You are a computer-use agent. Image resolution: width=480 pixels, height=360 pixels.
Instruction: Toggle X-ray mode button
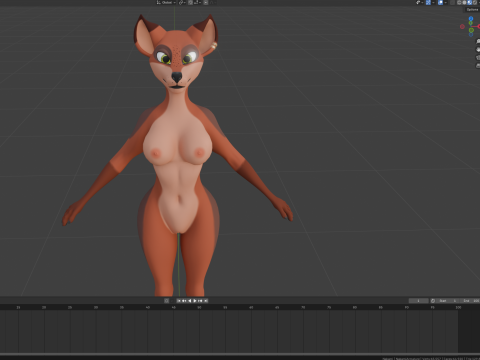(452, 2)
